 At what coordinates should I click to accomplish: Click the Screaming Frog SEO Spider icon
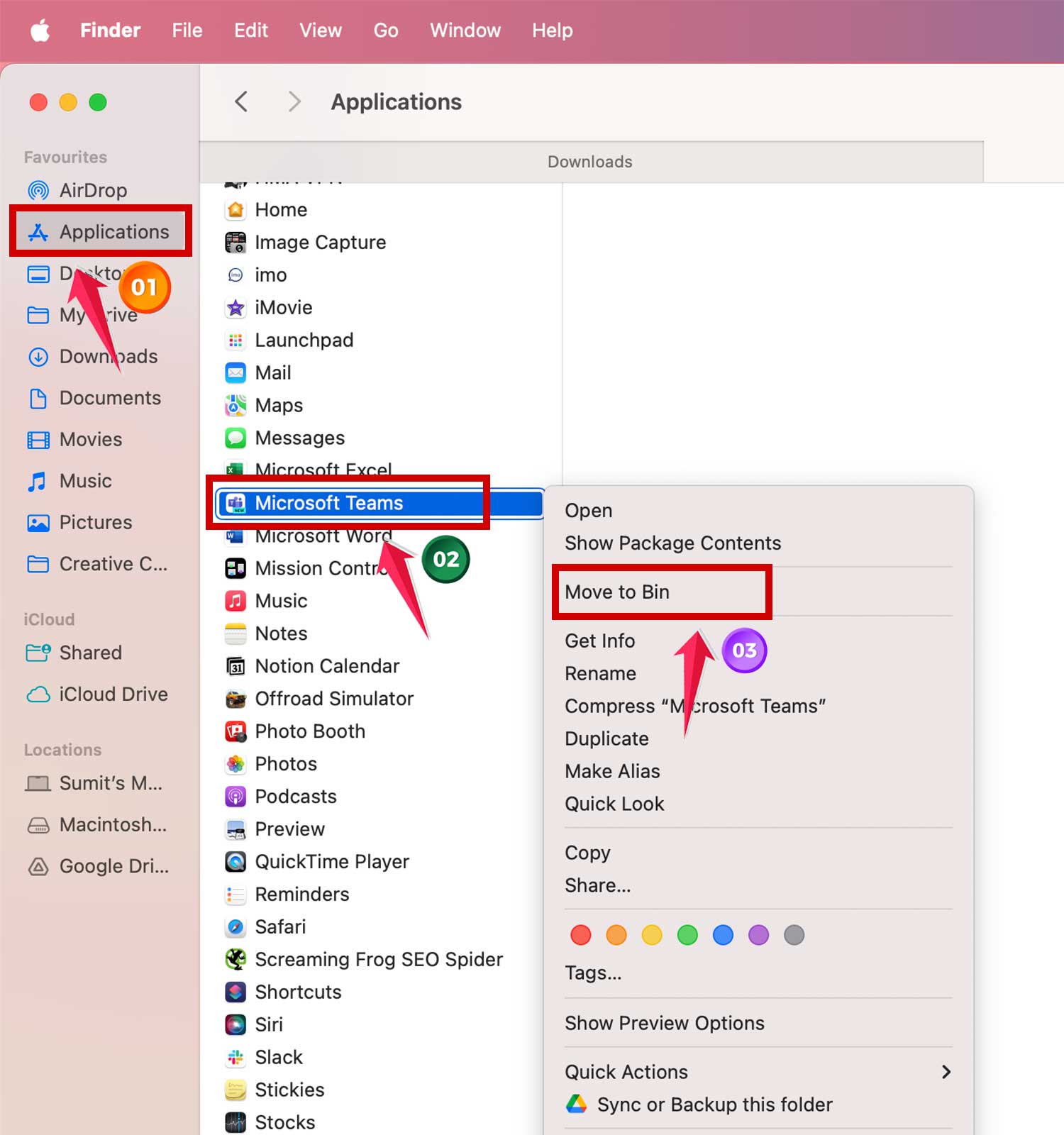235,960
